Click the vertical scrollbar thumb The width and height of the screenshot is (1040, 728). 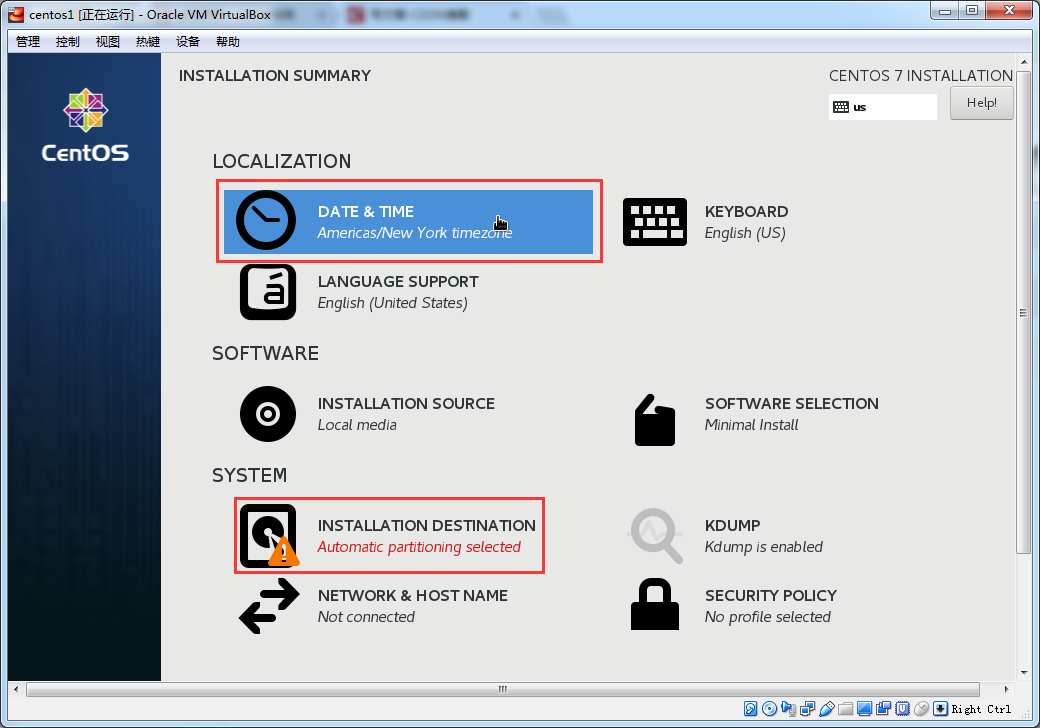tap(1023, 313)
